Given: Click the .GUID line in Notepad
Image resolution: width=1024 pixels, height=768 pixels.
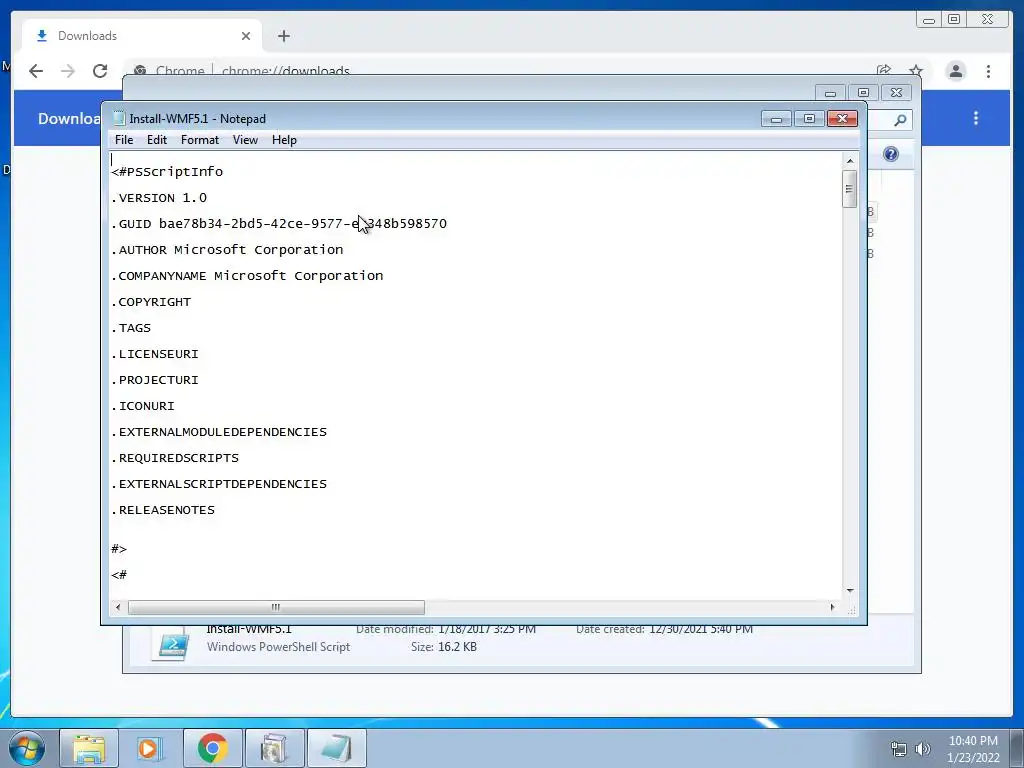Looking at the screenshot, I should click(x=279, y=224).
